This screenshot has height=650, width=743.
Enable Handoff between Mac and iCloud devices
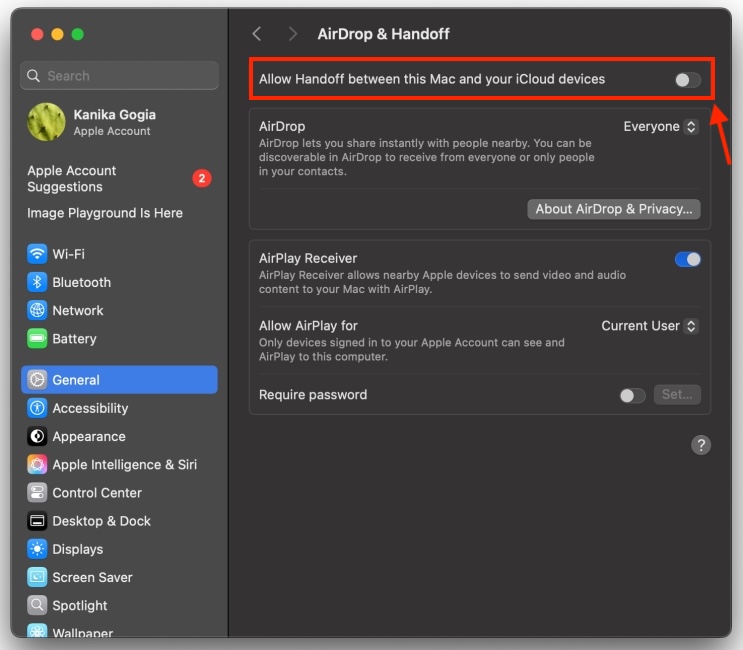688,80
